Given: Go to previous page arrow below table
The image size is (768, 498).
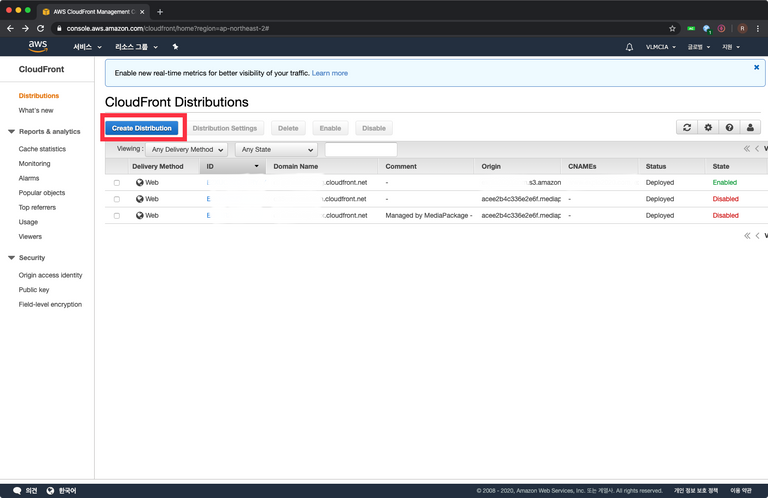Looking at the screenshot, I should [757, 236].
